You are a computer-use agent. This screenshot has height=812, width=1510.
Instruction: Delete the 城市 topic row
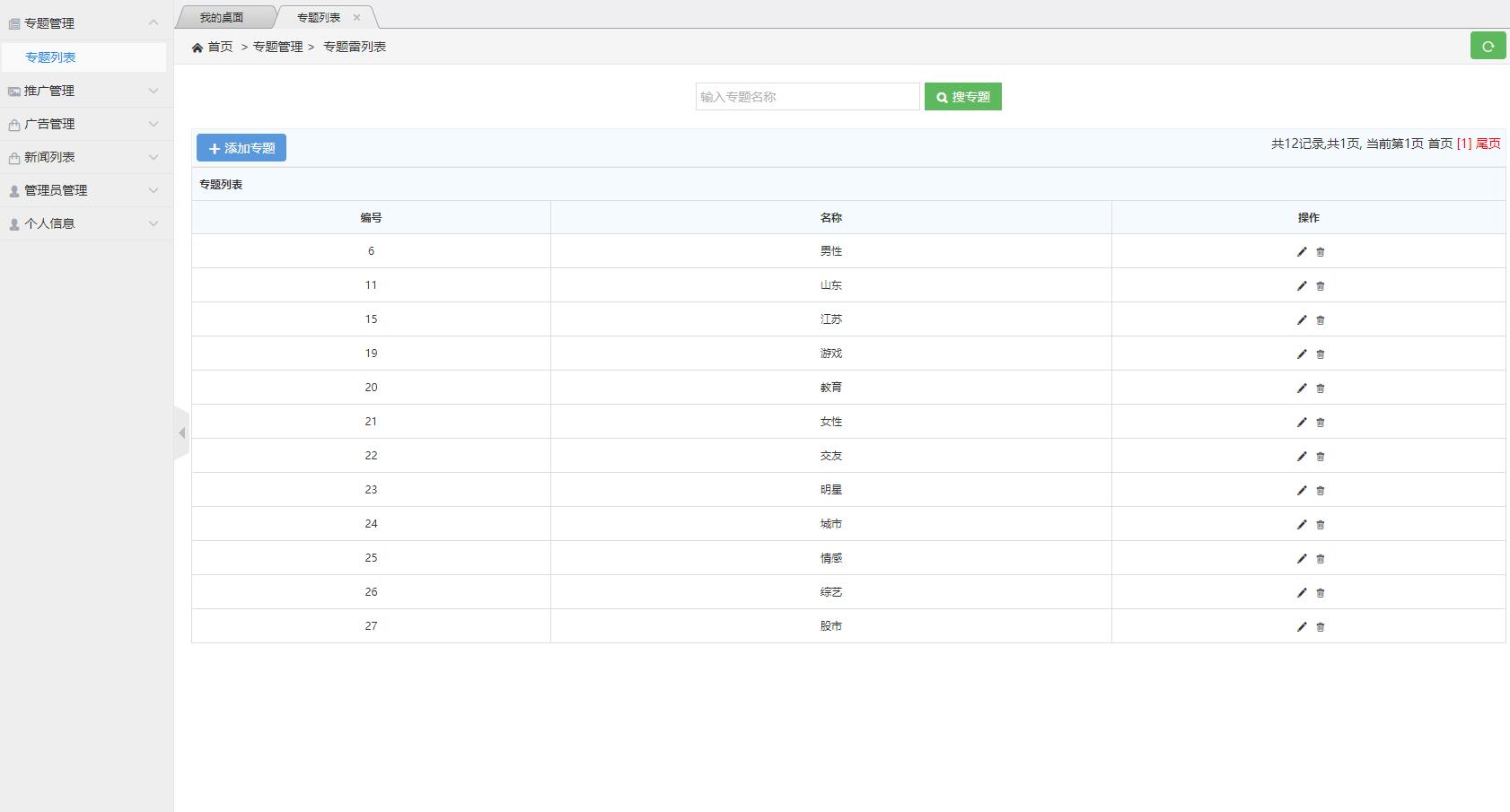pyautogui.click(x=1320, y=525)
